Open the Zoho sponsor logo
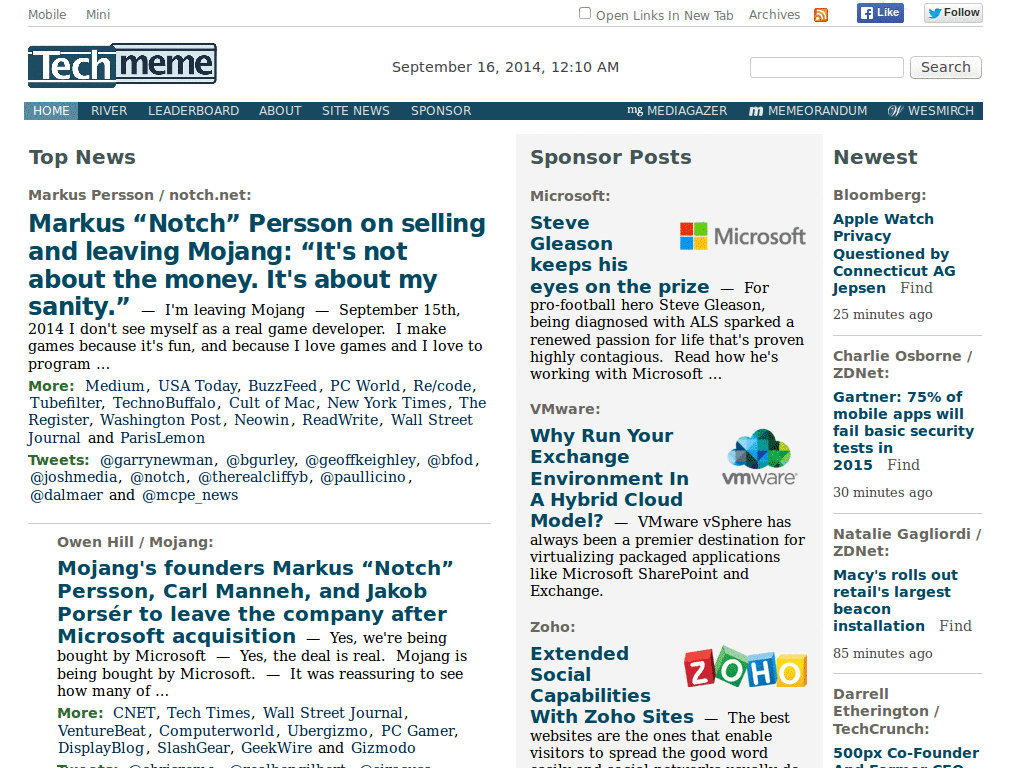Image resolution: width=1024 pixels, height=768 pixels. 745,667
